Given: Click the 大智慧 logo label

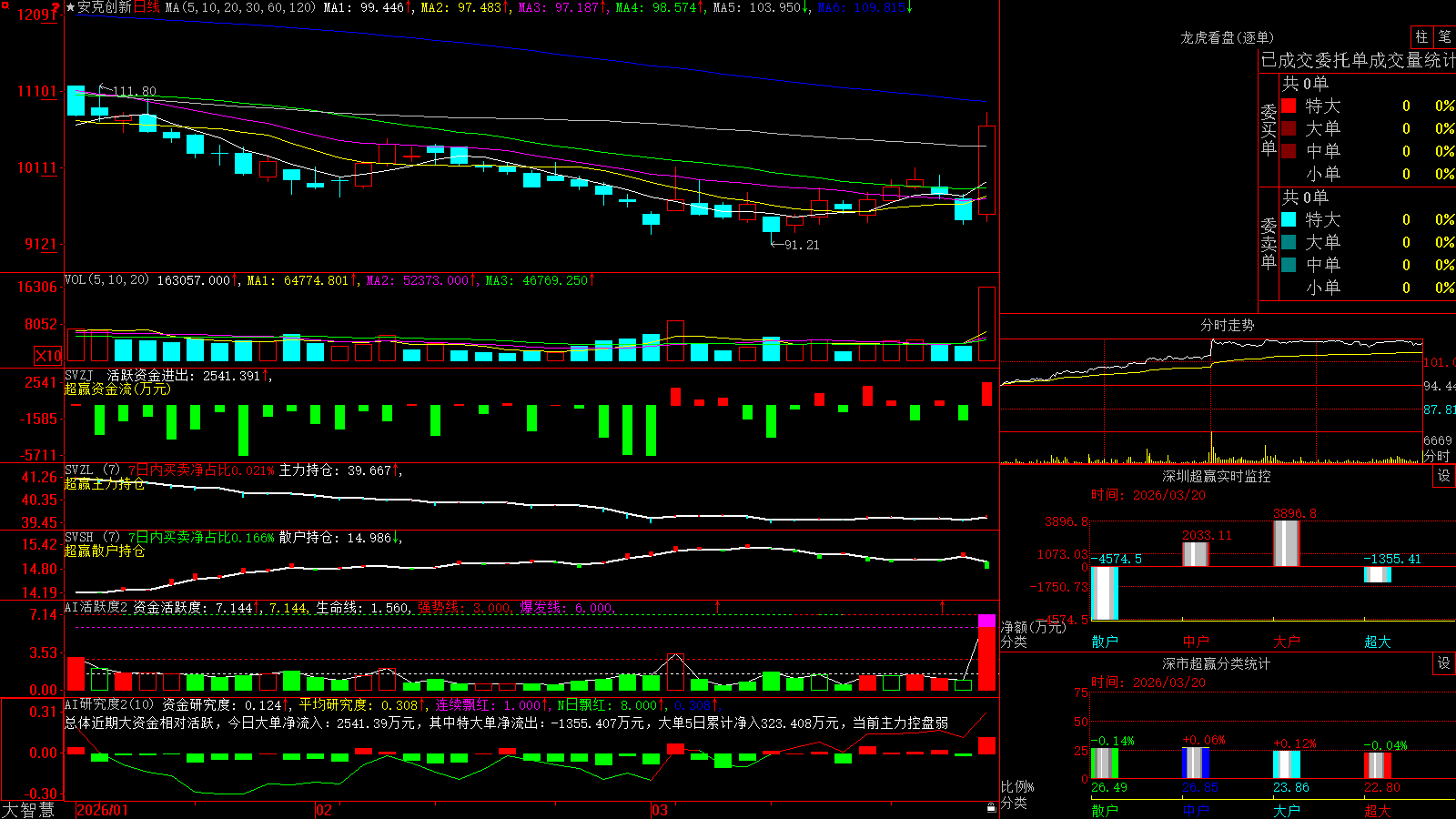Looking at the screenshot, I should (x=28, y=810).
